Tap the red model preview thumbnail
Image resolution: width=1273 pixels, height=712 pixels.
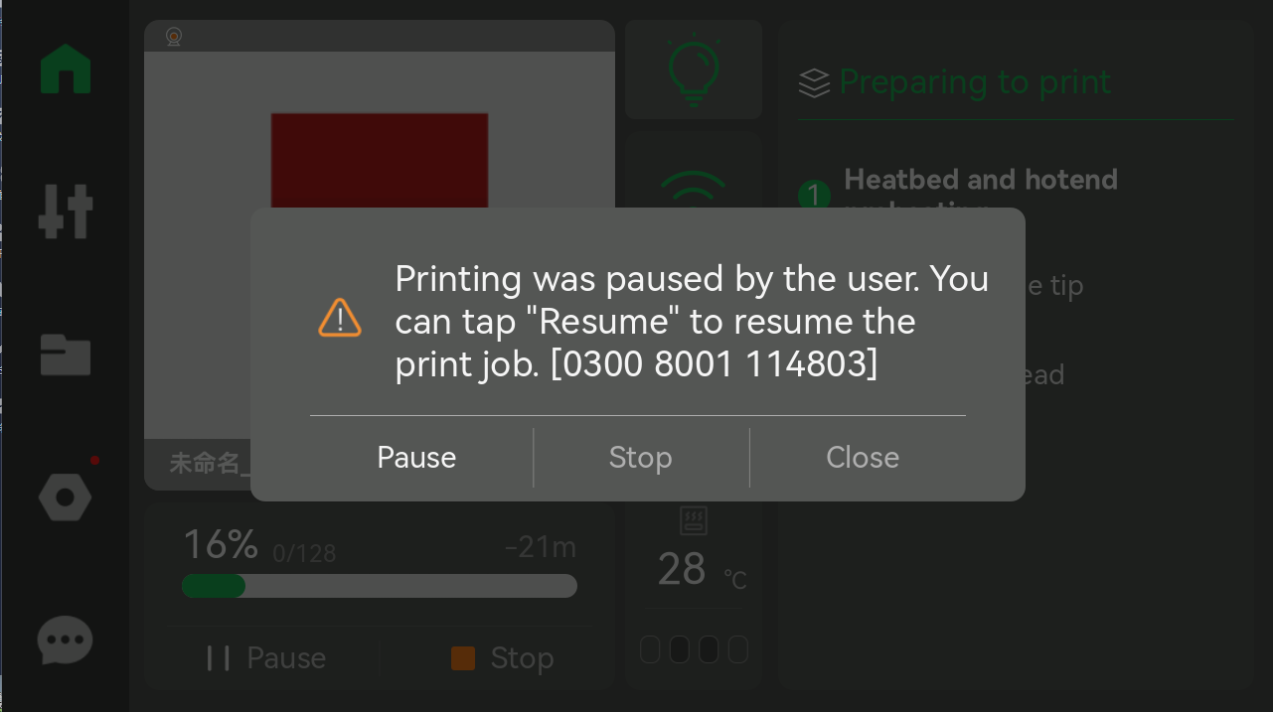point(379,160)
